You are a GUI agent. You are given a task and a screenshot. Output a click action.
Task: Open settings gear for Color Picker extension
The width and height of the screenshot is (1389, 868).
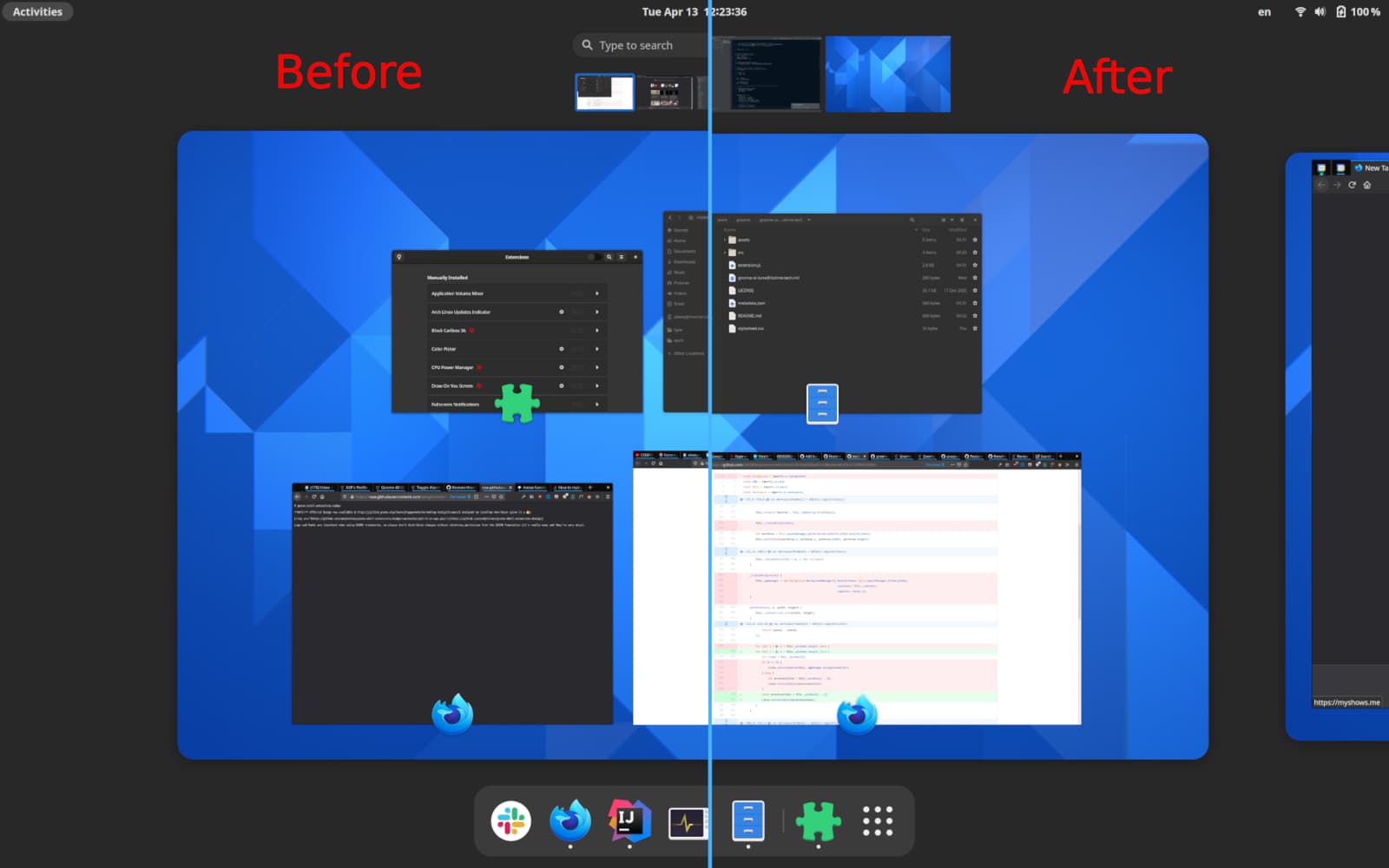(562, 349)
